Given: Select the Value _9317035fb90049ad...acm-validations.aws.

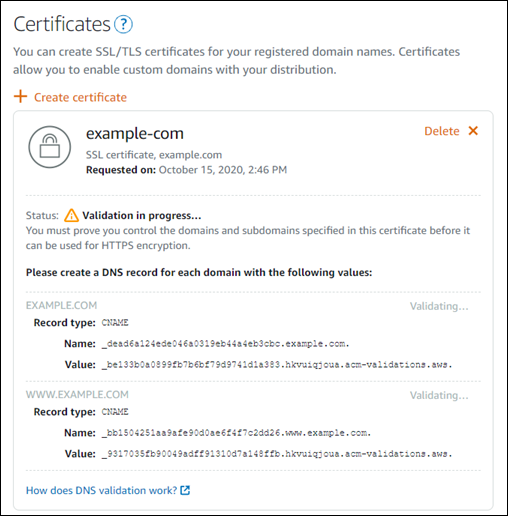Looking at the screenshot, I should [x=277, y=454].
